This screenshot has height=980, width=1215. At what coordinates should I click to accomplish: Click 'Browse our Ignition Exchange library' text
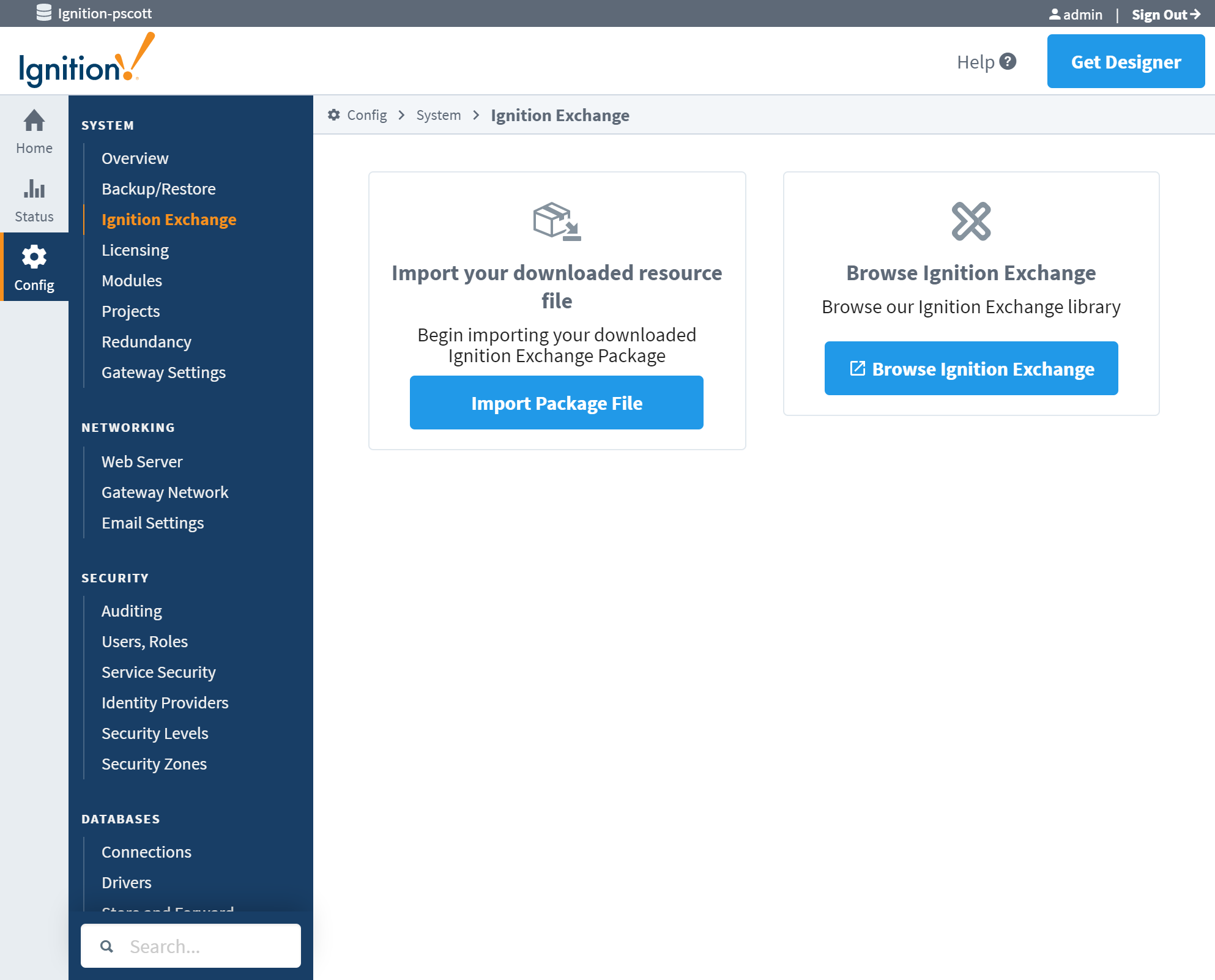click(x=972, y=306)
